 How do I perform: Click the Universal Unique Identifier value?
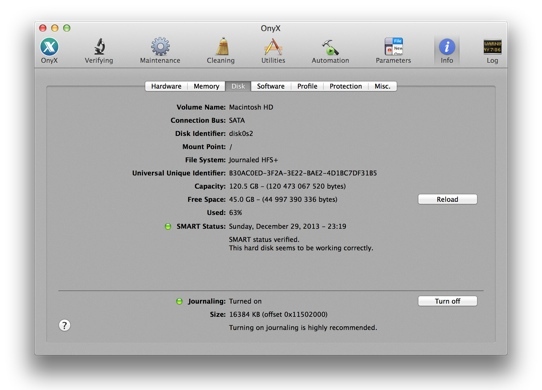click(x=303, y=173)
